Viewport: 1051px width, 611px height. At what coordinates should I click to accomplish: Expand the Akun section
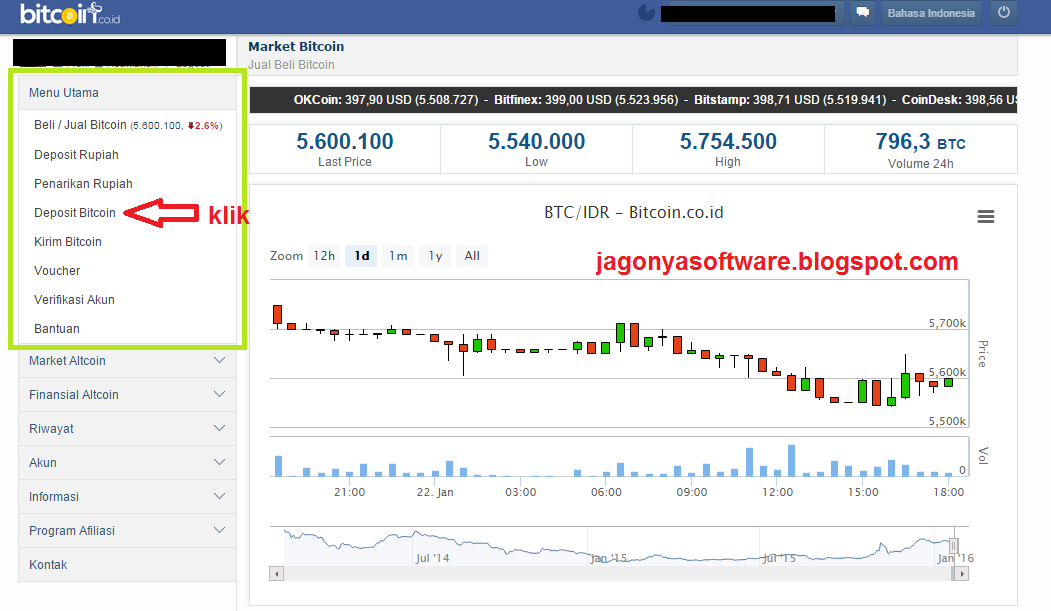(x=127, y=463)
